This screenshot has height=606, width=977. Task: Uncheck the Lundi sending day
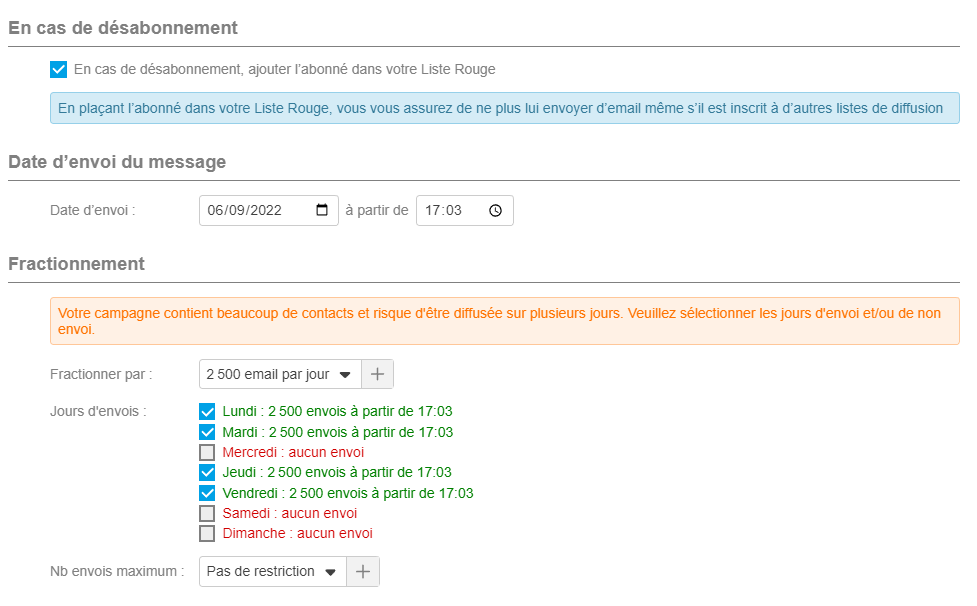click(x=207, y=412)
